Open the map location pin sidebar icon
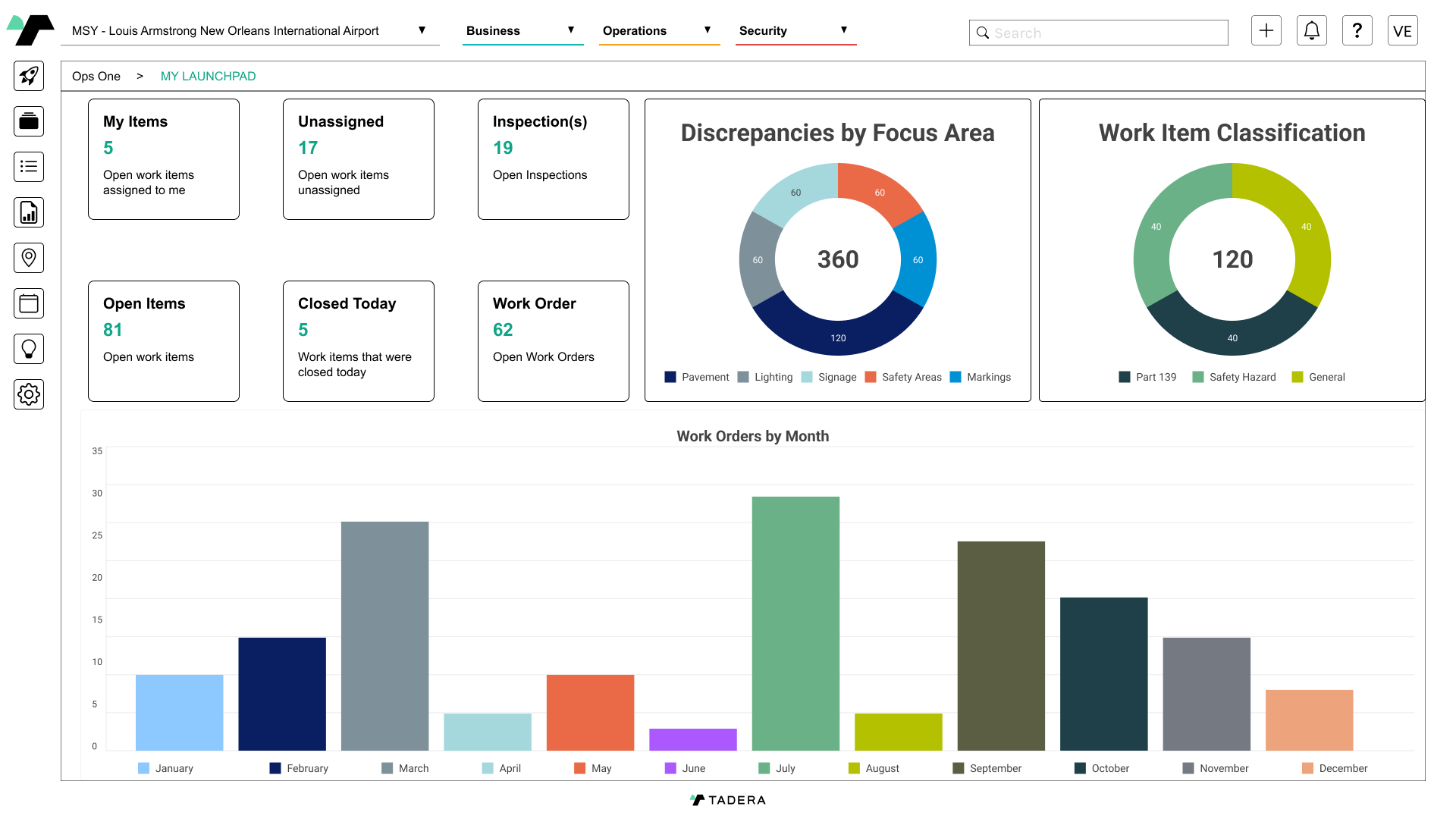This screenshot has height=819, width=1456. pos(29,258)
